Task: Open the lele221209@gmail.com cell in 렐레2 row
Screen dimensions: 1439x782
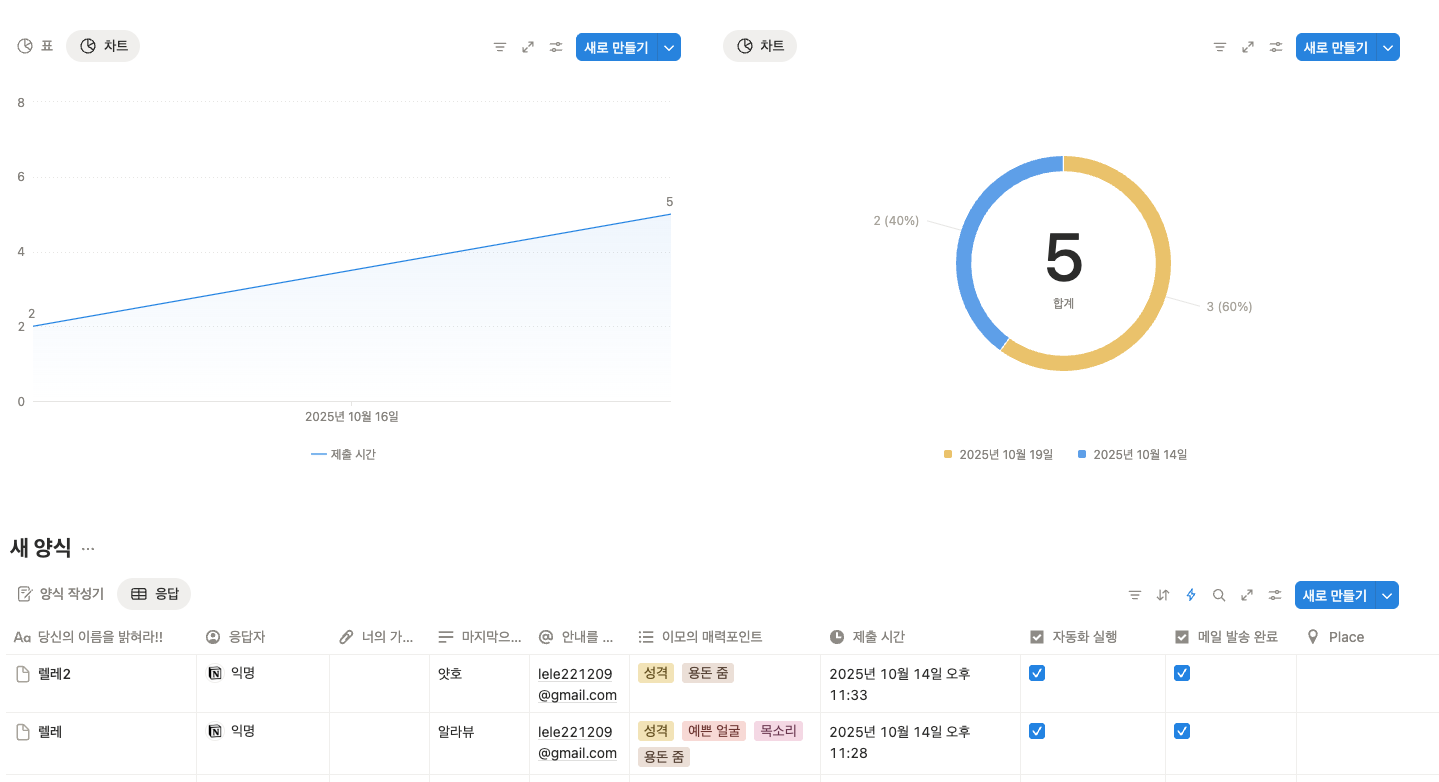Action: [x=578, y=684]
